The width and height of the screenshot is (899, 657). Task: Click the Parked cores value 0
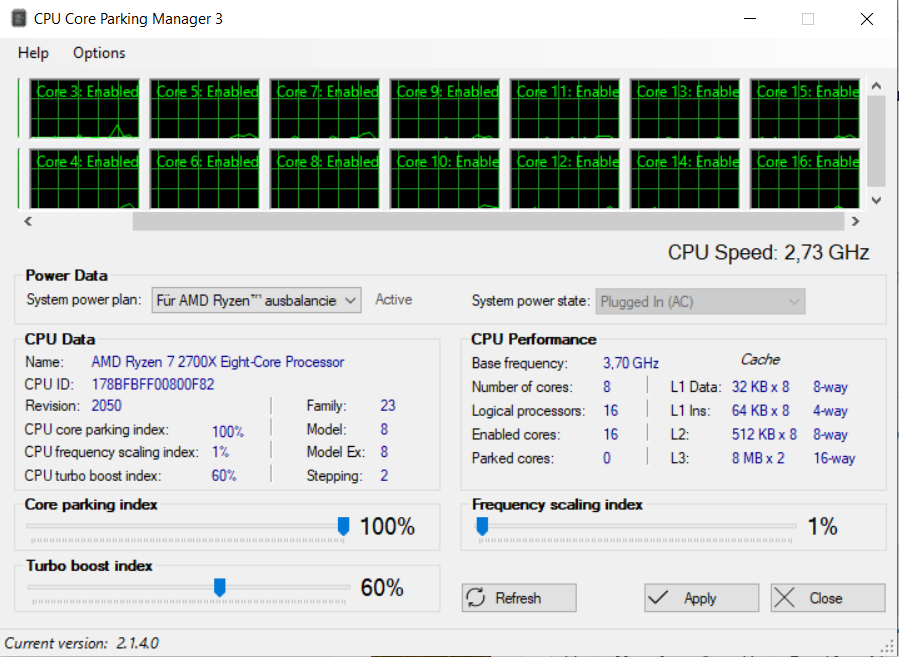click(607, 459)
